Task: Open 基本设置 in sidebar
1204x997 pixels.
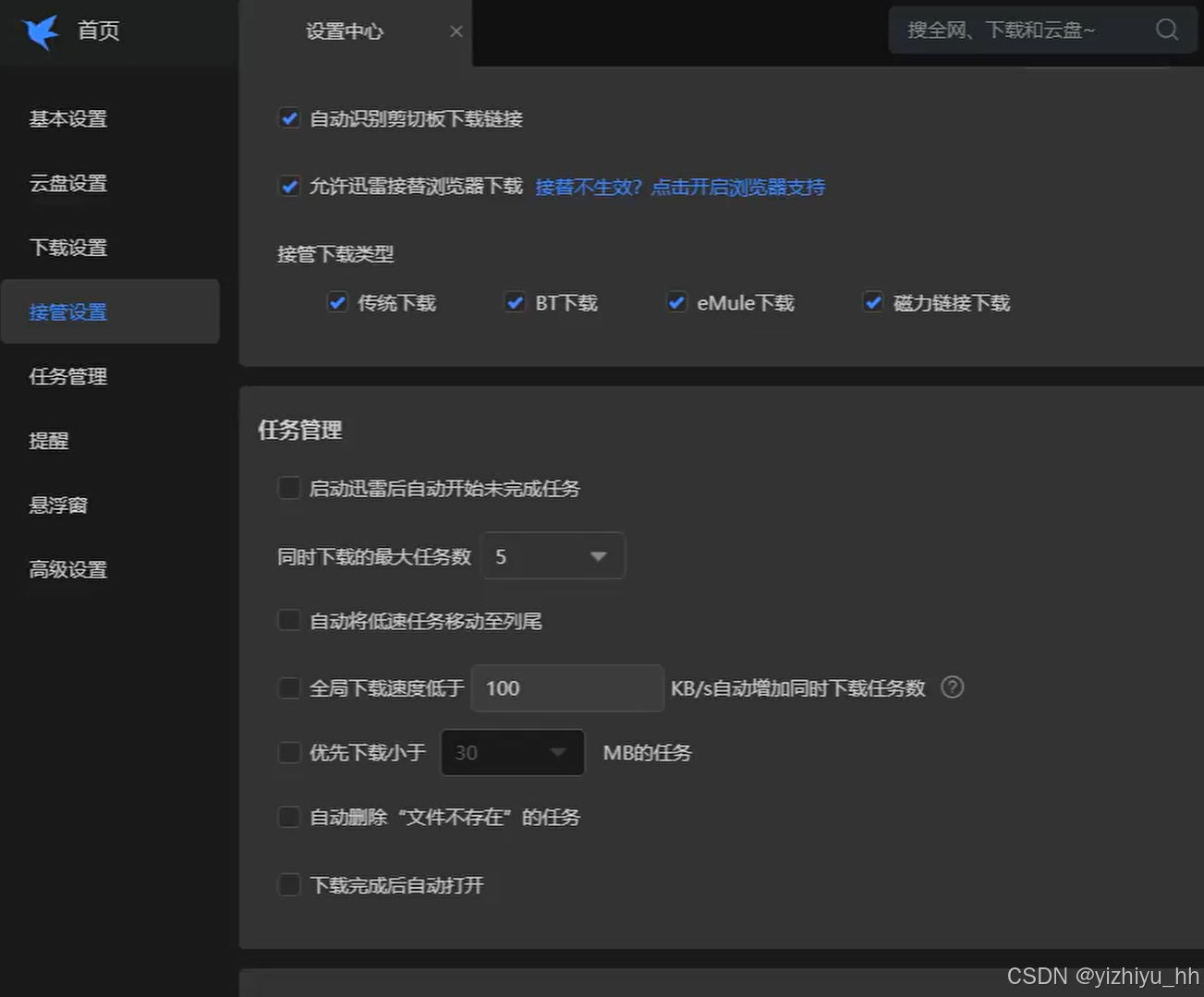Action: [x=68, y=118]
